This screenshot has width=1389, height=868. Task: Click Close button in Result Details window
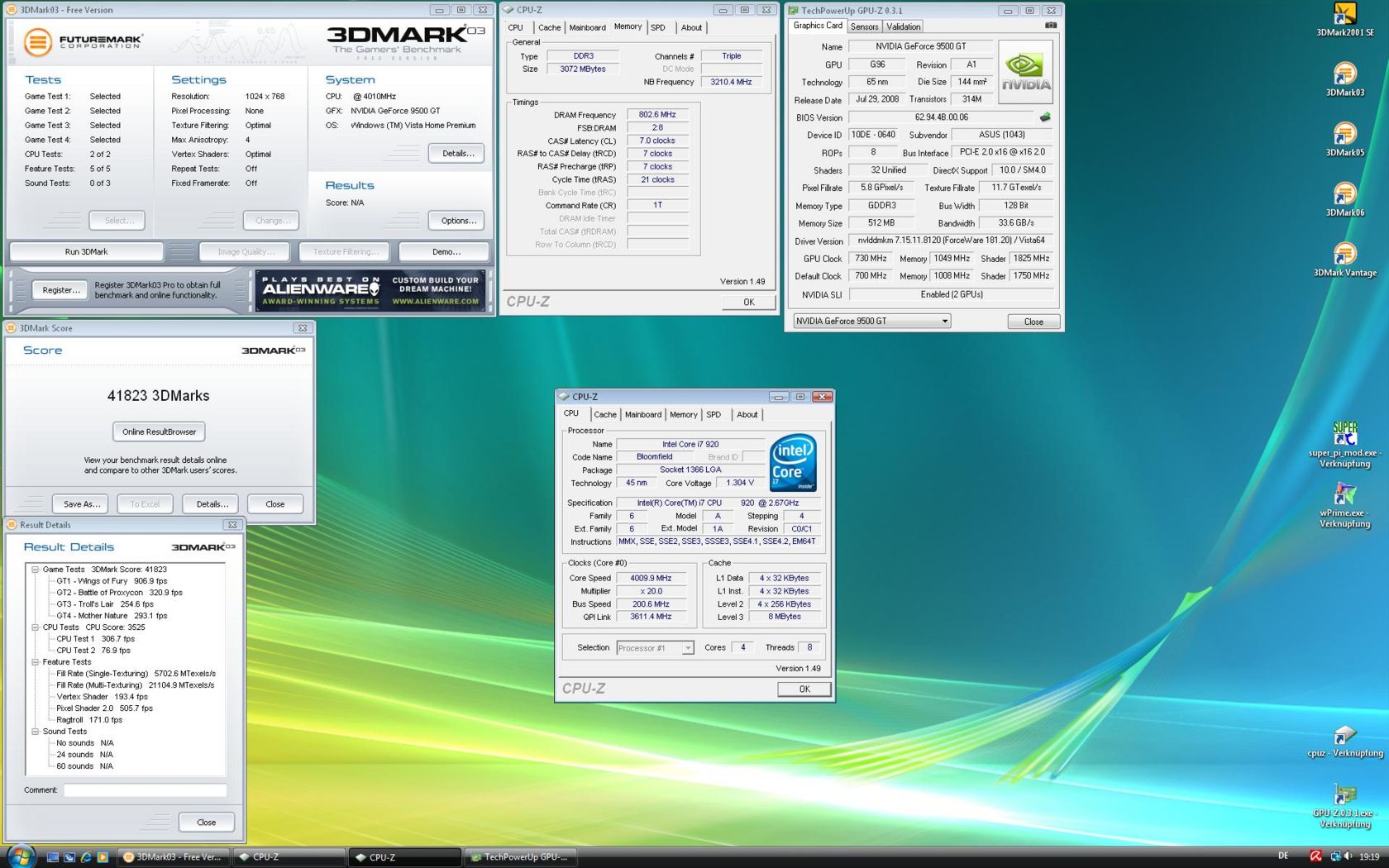207,823
